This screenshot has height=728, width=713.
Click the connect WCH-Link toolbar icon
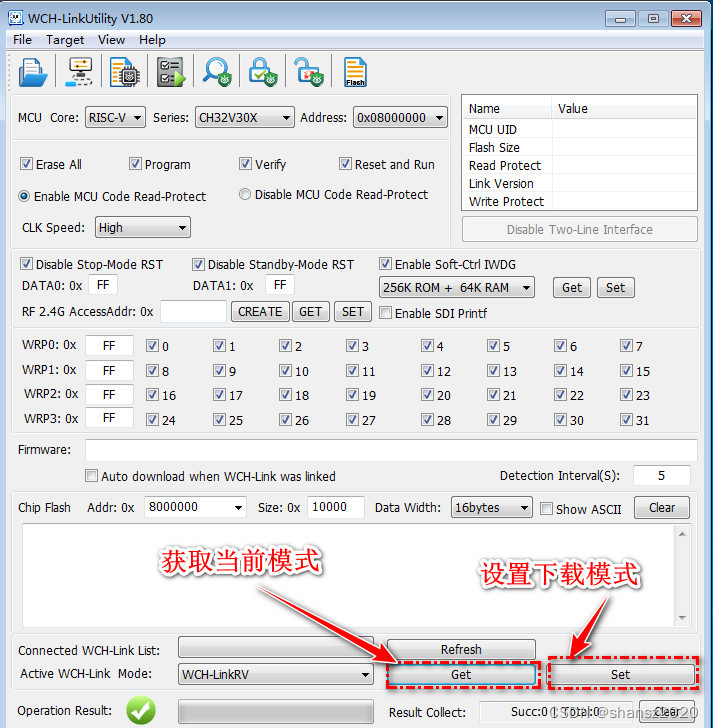79,72
